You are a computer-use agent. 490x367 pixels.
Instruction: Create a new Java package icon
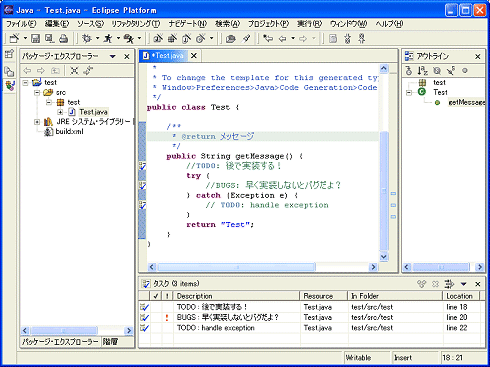172,39
